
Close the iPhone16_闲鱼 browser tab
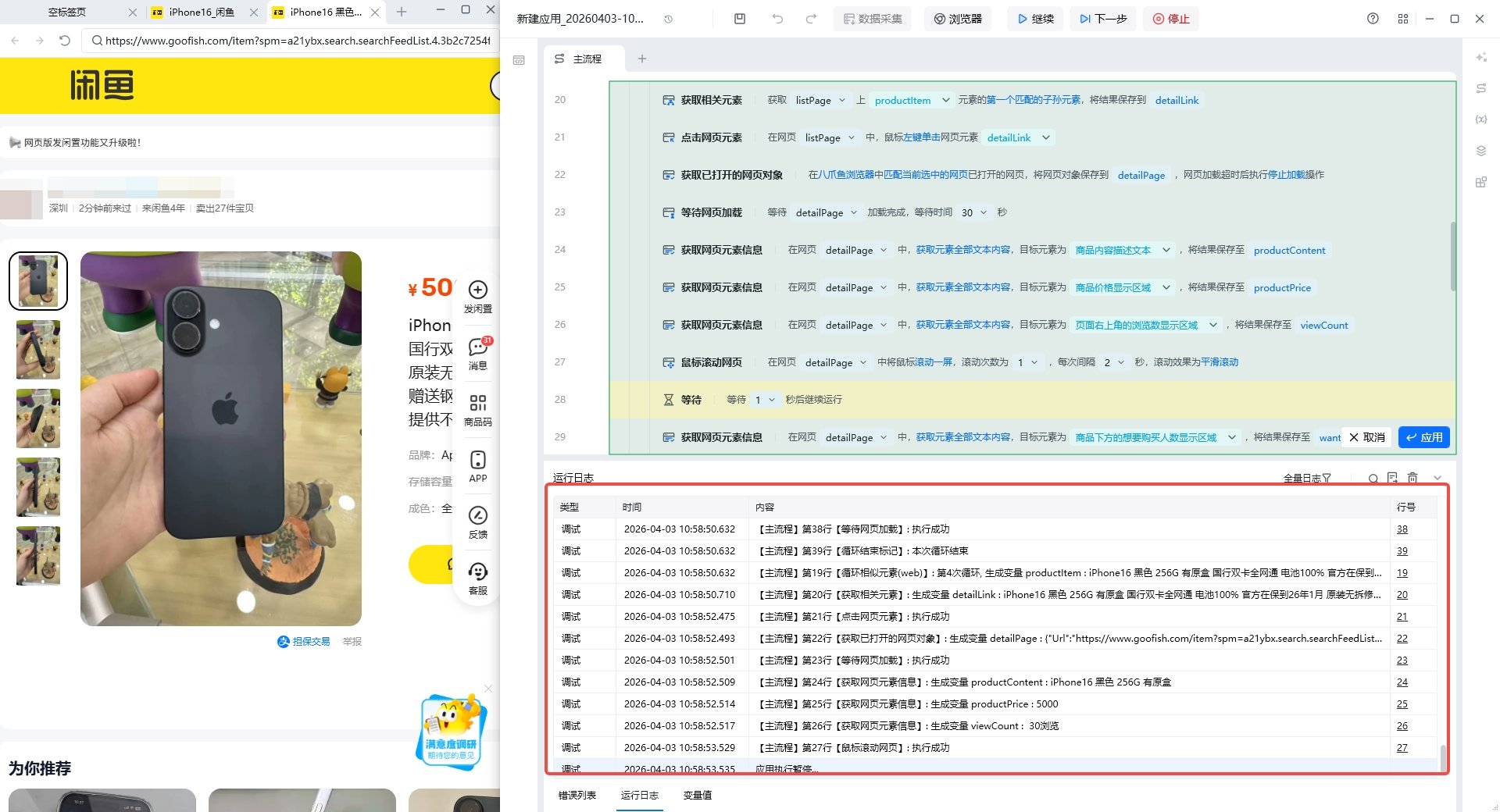click(253, 12)
